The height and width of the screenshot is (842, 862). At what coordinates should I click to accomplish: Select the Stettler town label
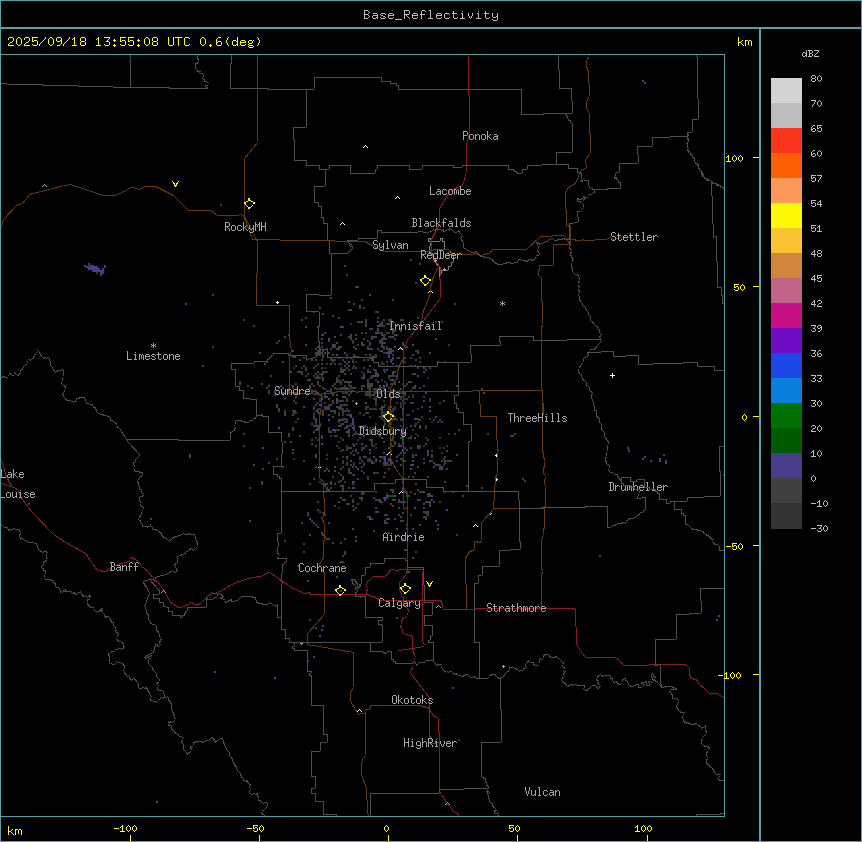click(634, 237)
